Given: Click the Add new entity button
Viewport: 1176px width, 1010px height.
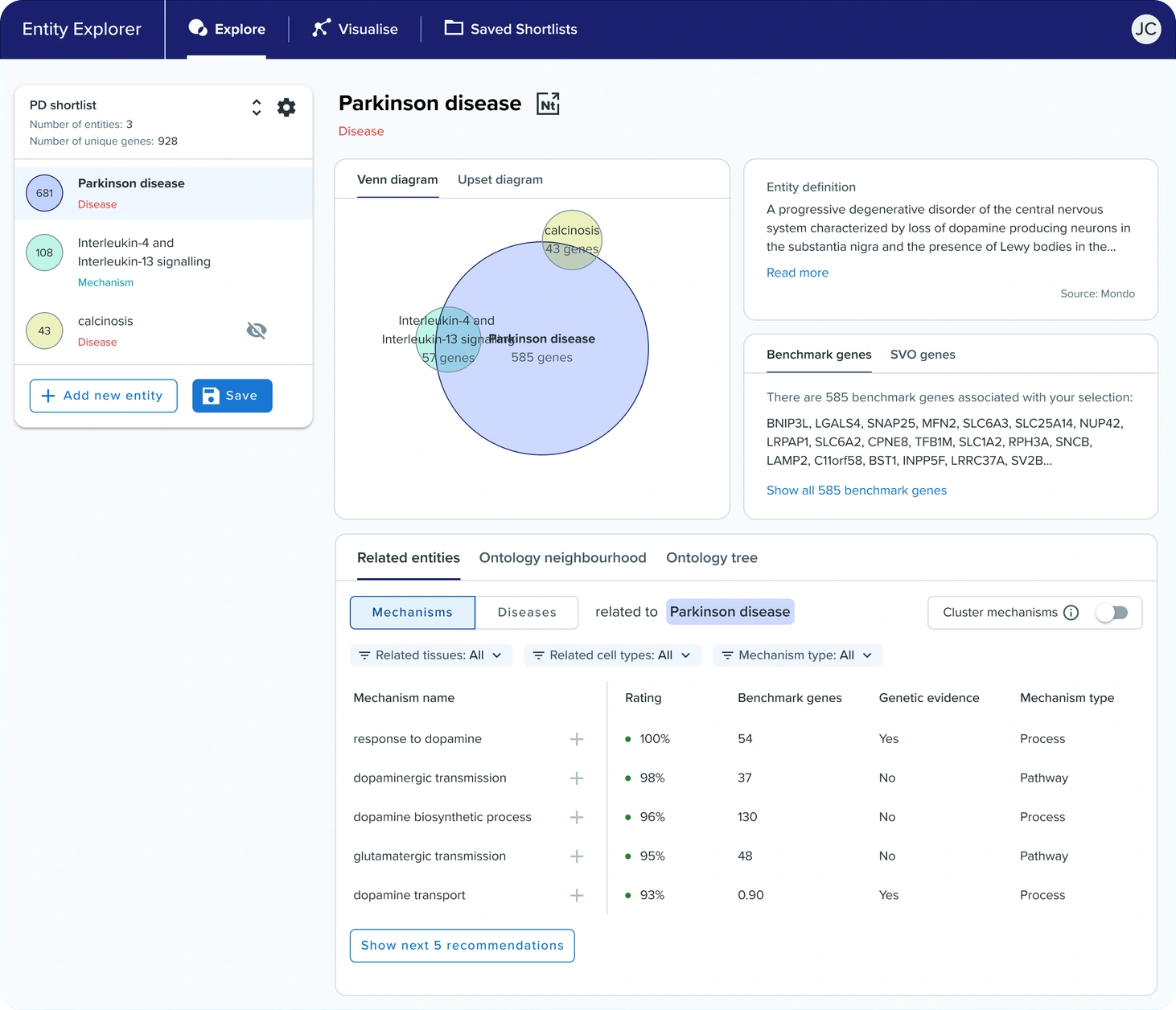Looking at the screenshot, I should click(104, 396).
